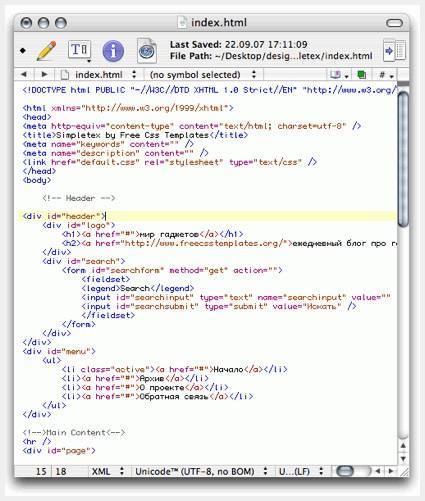
Task: Toggle the pencil write-protection icon
Action: tap(47, 51)
